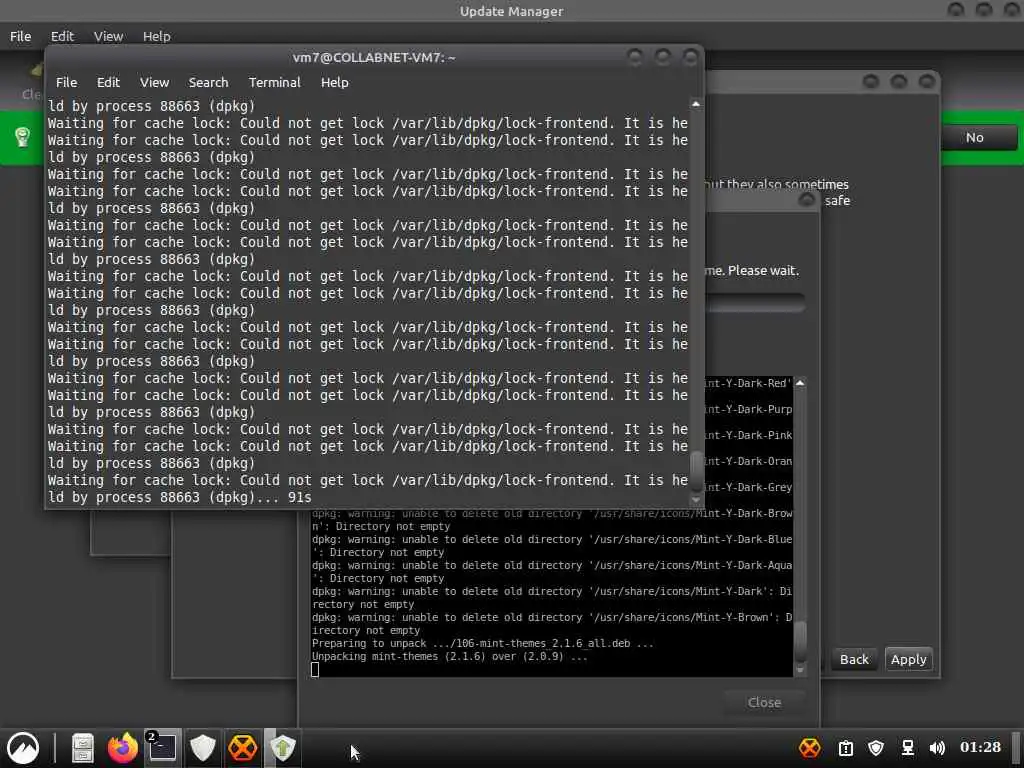
Task: Open the Terminal menu in terminal window
Action: coord(274,82)
